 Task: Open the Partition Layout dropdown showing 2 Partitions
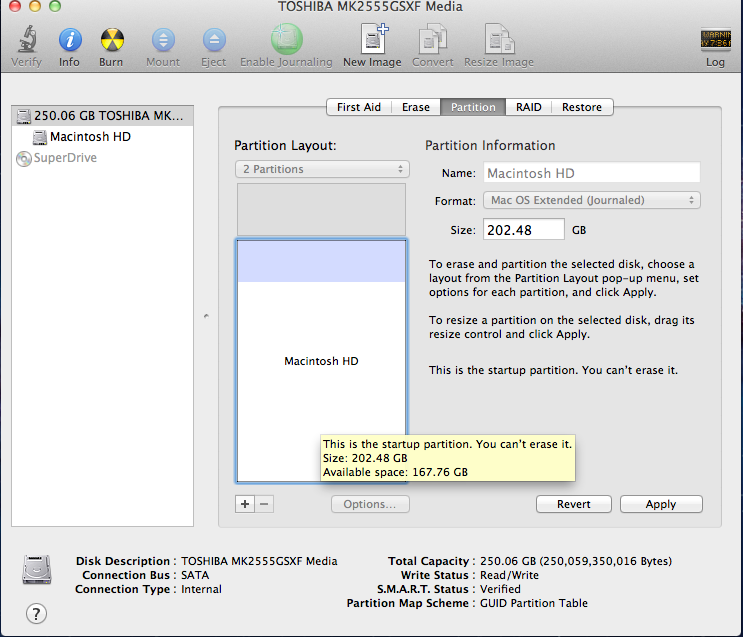[x=322, y=169]
